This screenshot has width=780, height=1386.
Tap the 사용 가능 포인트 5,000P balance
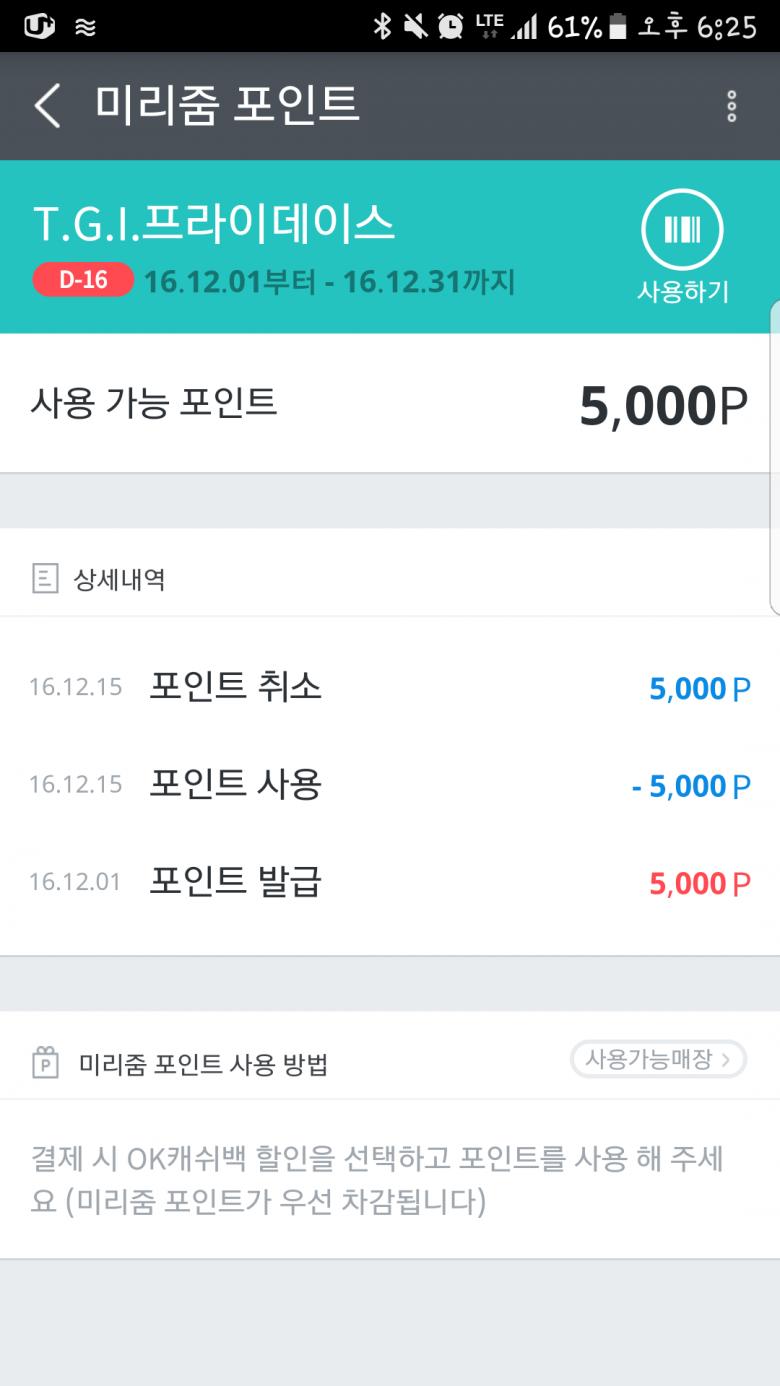662,406
